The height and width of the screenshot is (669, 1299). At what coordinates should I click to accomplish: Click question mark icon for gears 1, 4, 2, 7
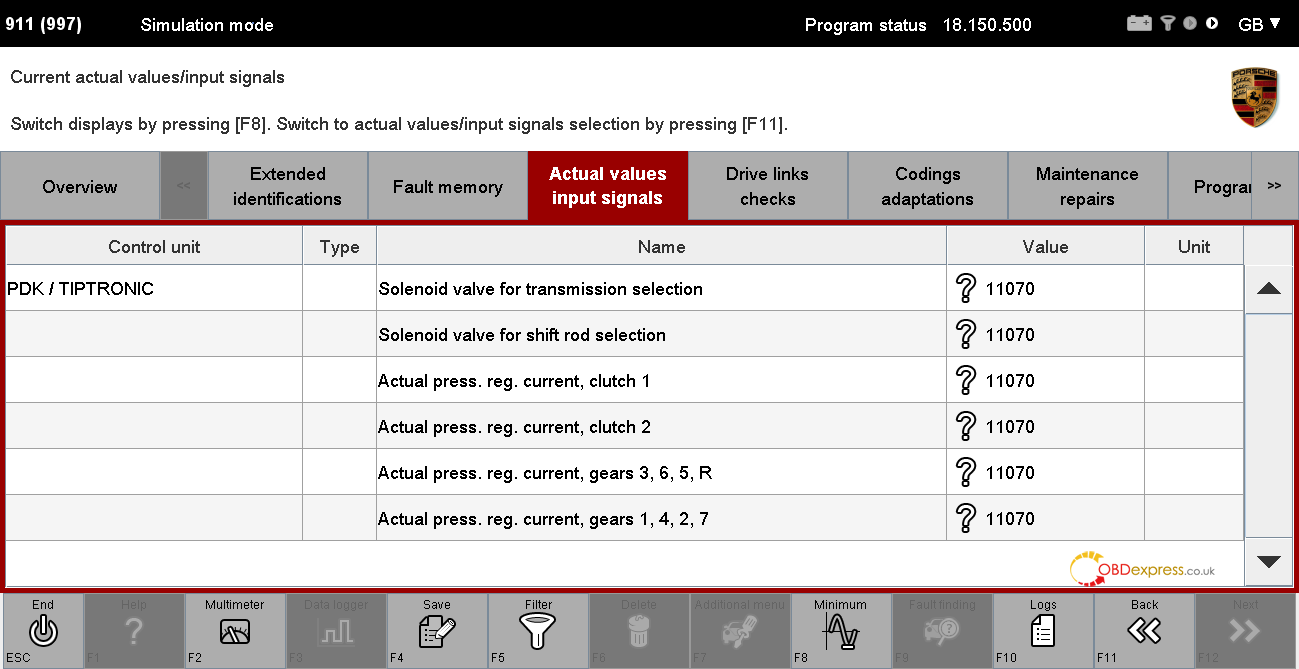[965, 518]
